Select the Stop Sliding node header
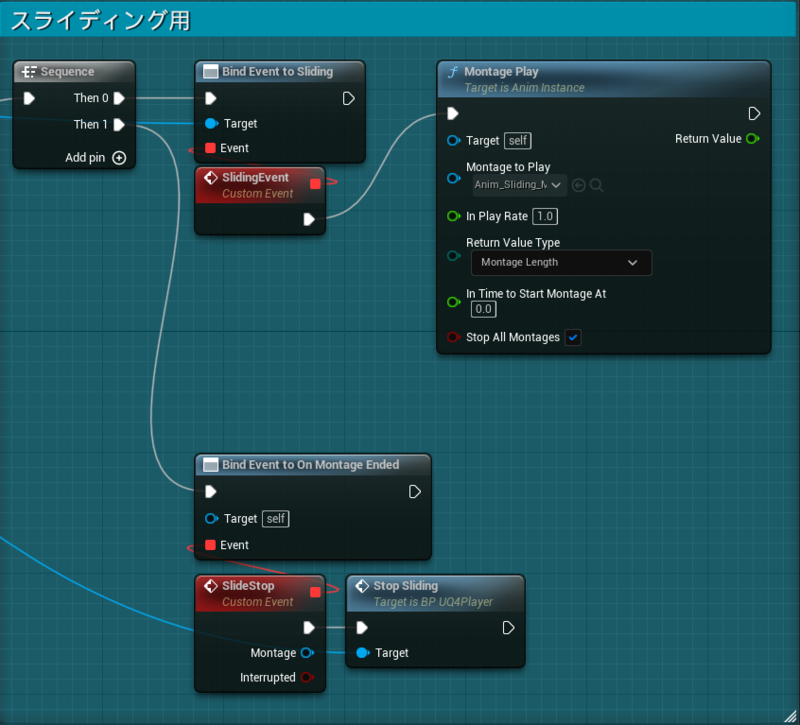Screen dimensions: 800x725 click(435, 593)
